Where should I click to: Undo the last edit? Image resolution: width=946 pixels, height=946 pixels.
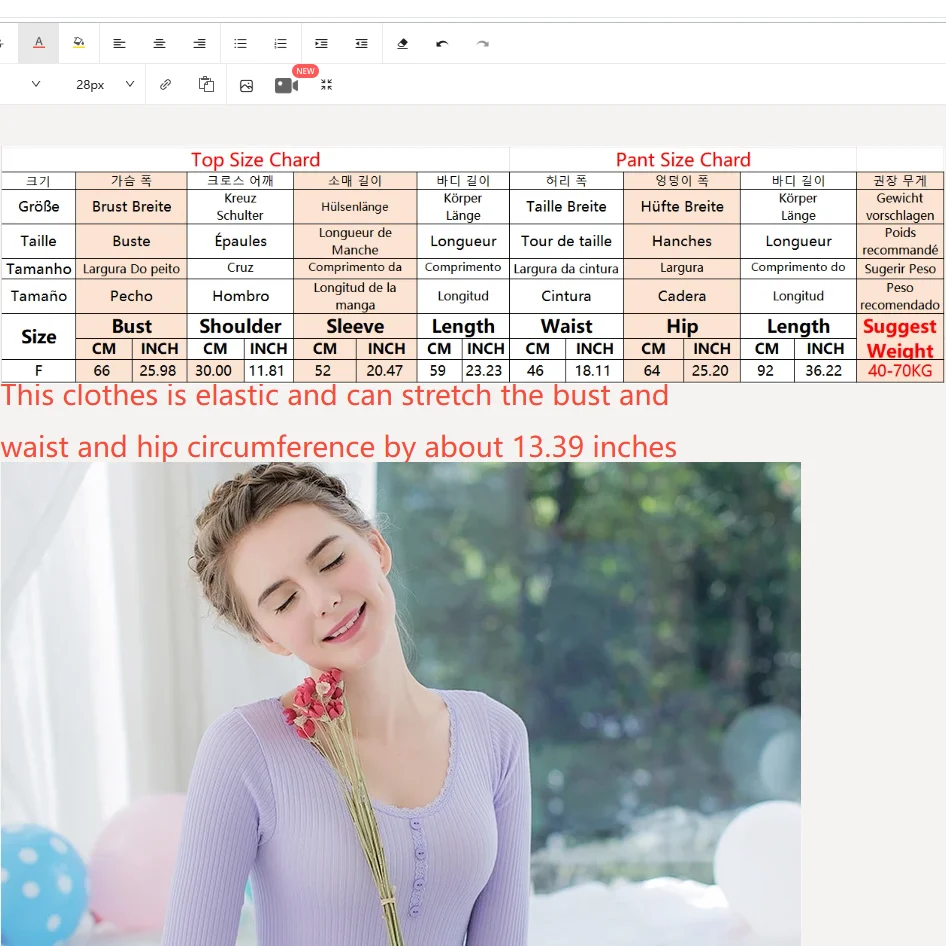pos(442,43)
